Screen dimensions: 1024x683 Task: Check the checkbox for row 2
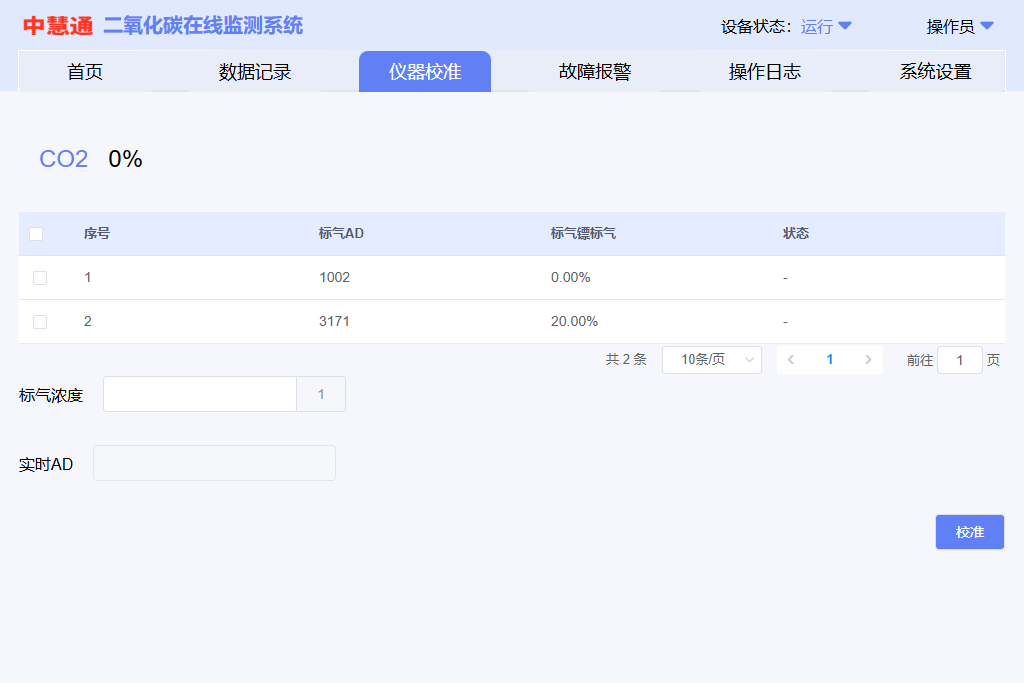click(x=40, y=322)
